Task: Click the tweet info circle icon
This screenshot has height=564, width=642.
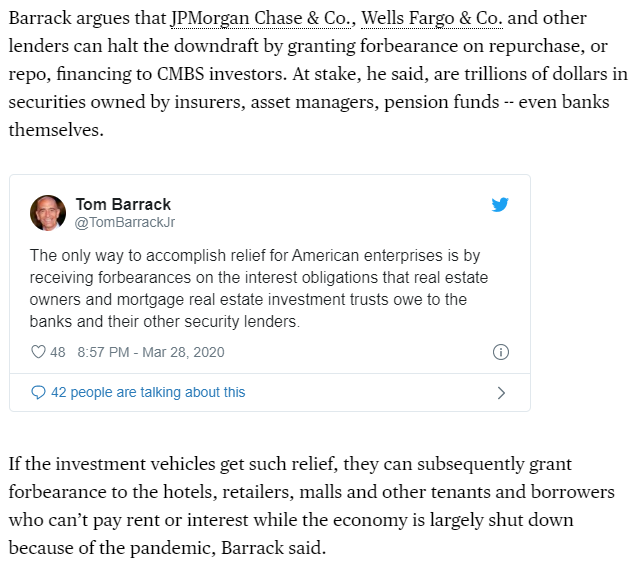Action: [x=501, y=352]
